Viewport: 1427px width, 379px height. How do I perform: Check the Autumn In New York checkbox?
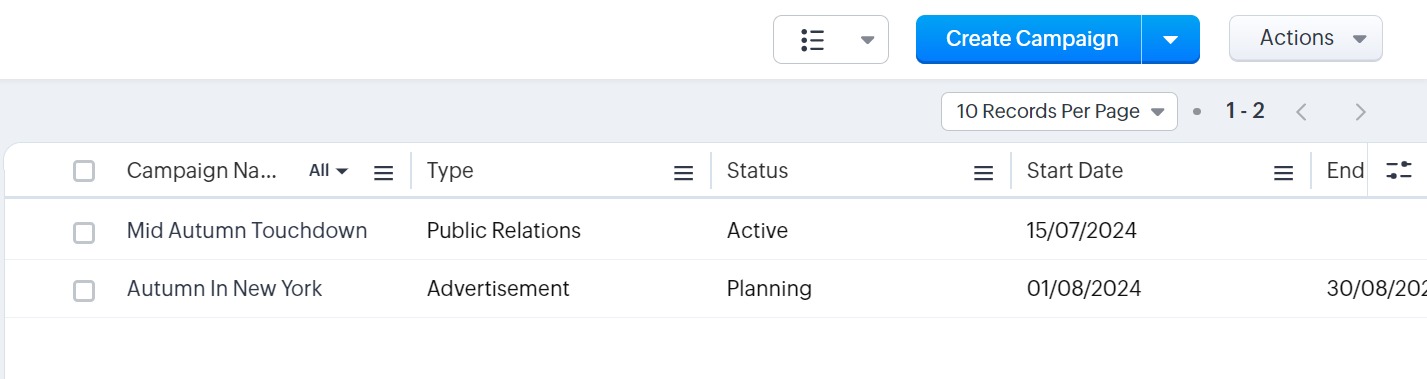(x=84, y=291)
